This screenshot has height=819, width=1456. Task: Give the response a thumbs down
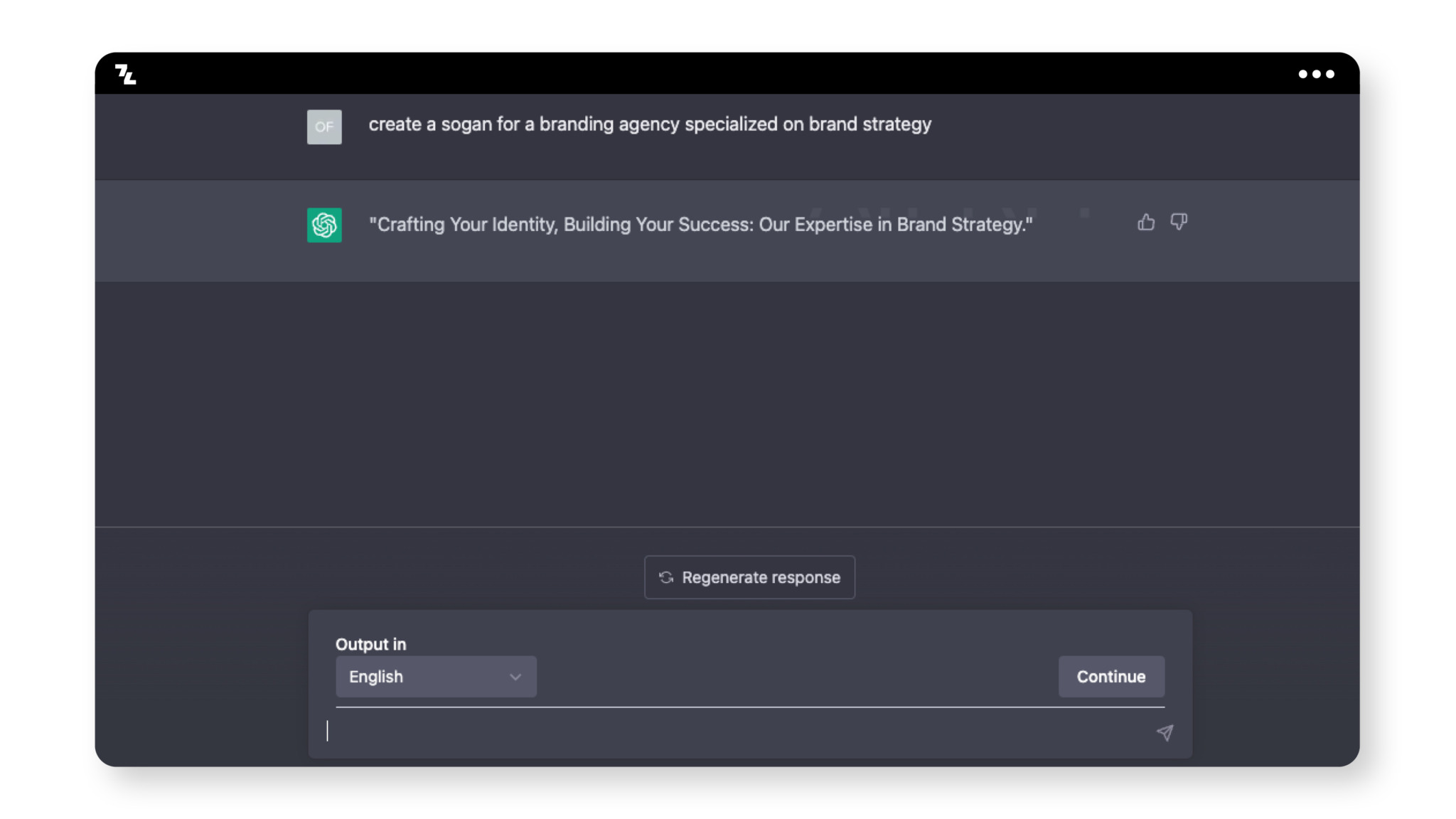[1179, 223]
